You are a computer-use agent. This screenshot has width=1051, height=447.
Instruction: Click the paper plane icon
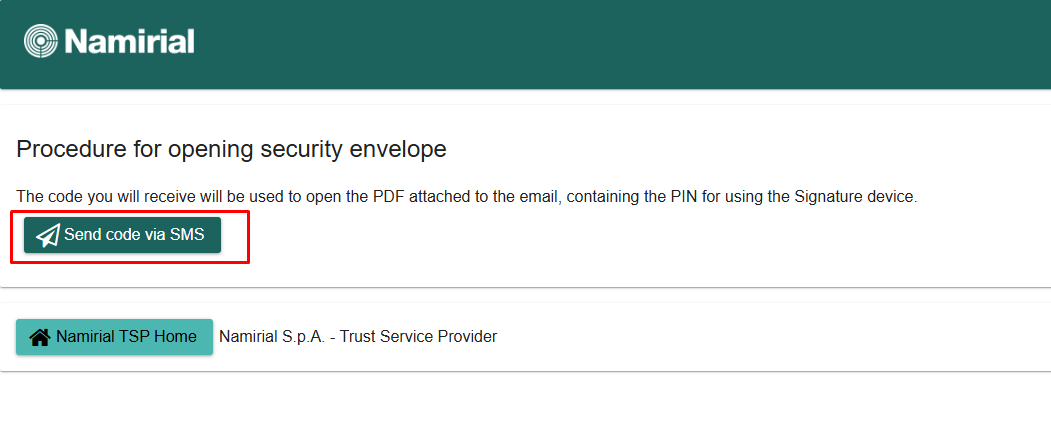[47, 236]
